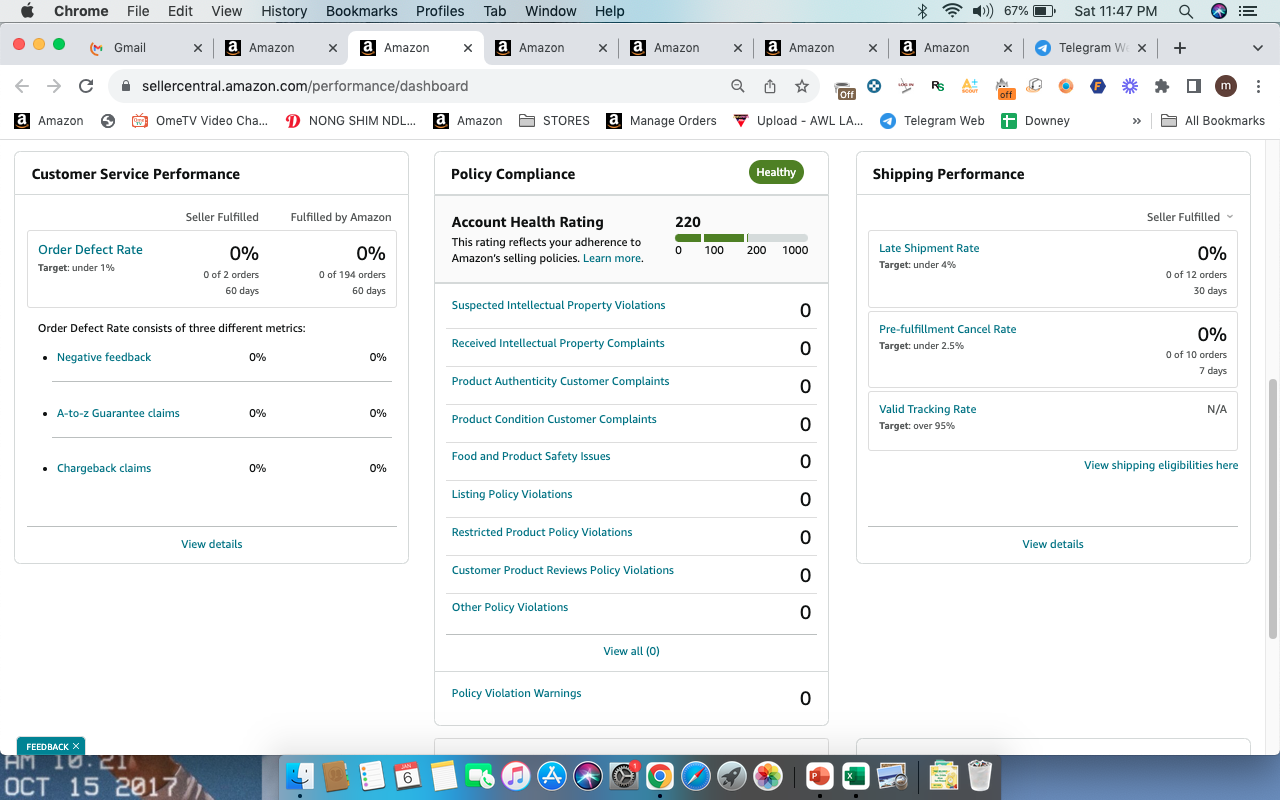1280x800 pixels.
Task: Open Calendar from the Dock
Action: click(407, 775)
